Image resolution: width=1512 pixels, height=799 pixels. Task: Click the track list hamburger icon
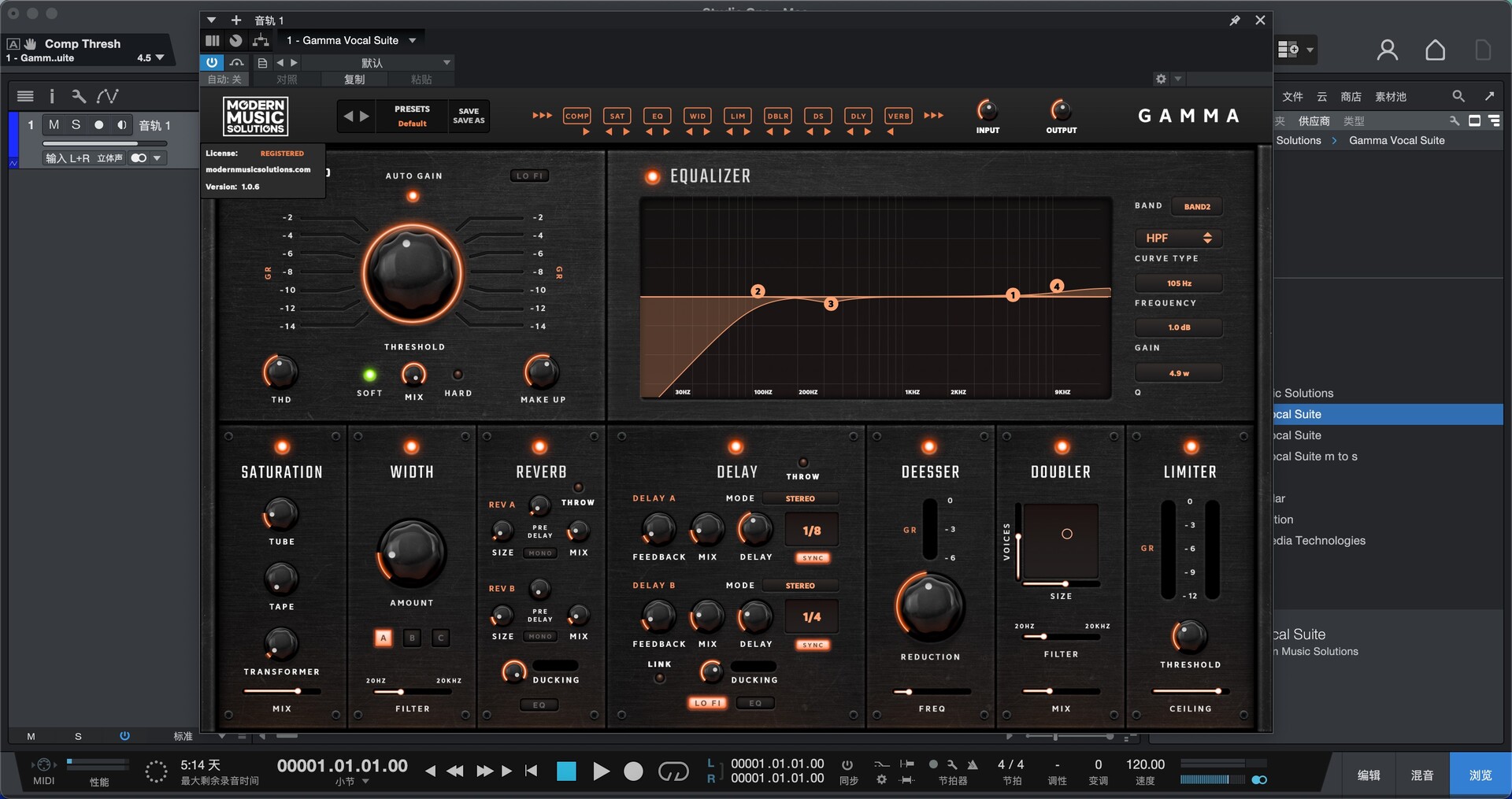(x=25, y=96)
